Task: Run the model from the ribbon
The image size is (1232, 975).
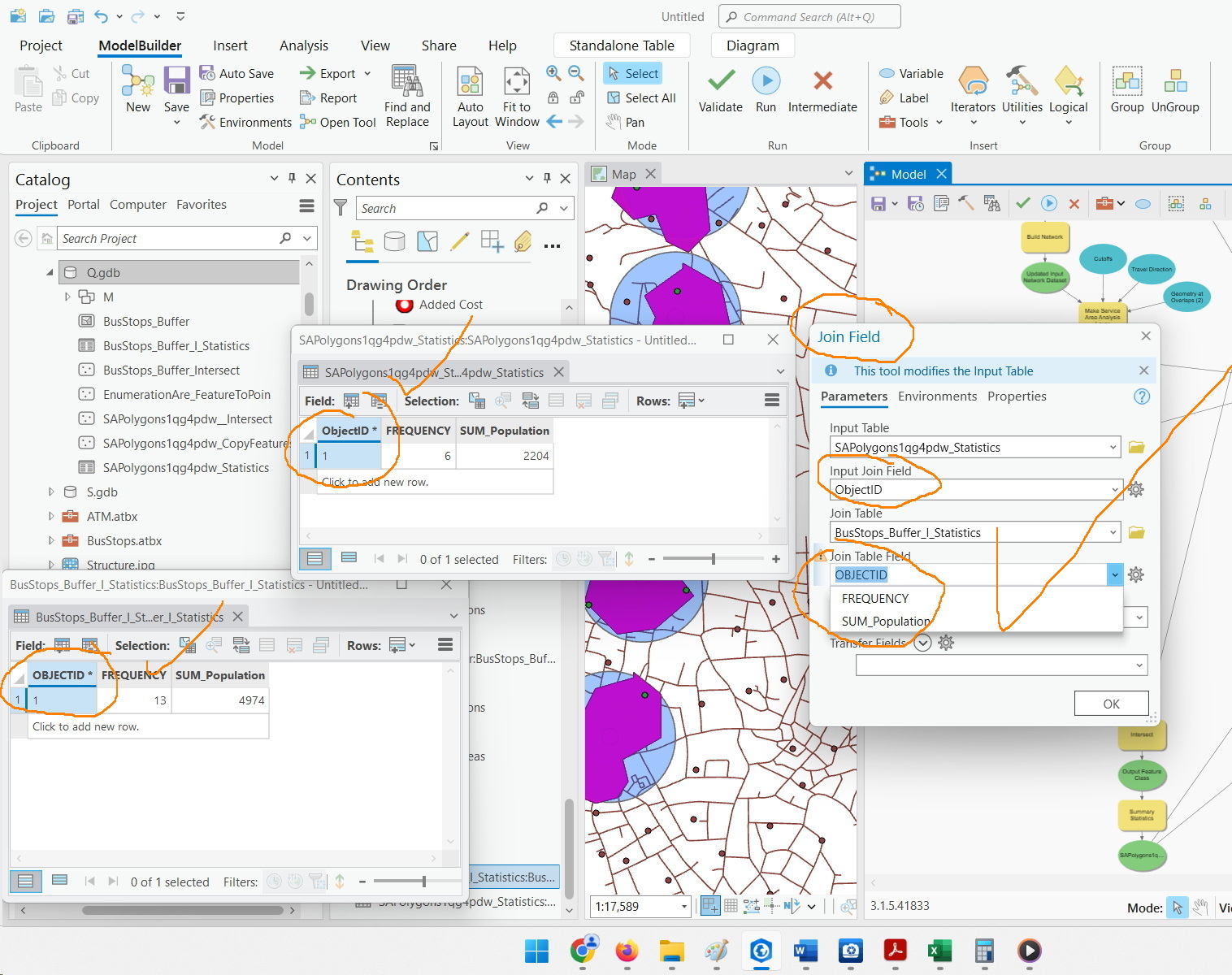Action: click(765, 89)
